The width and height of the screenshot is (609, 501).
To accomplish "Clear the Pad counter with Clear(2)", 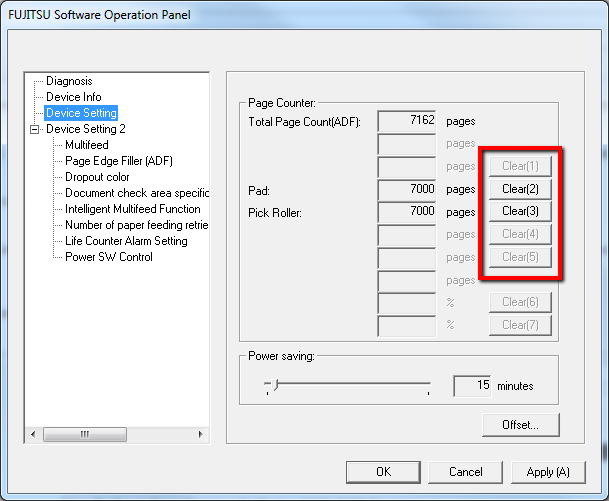I will coord(520,189).
